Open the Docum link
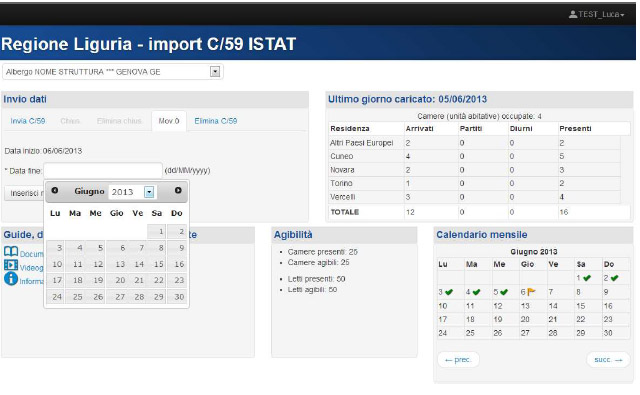 click(31, 254)
